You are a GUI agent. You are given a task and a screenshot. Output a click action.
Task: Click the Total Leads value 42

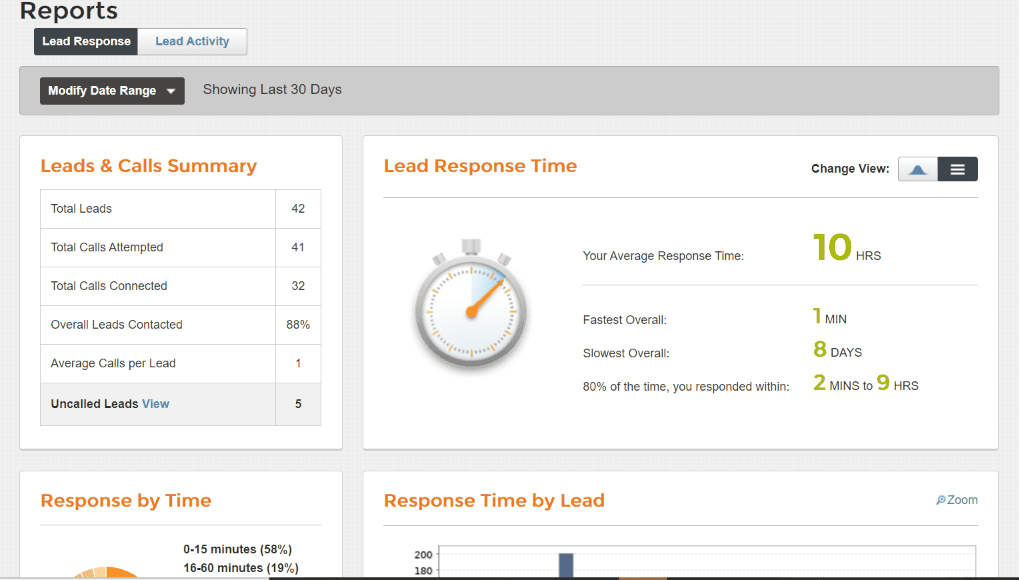pyautogui.click(x=298, y=209)
